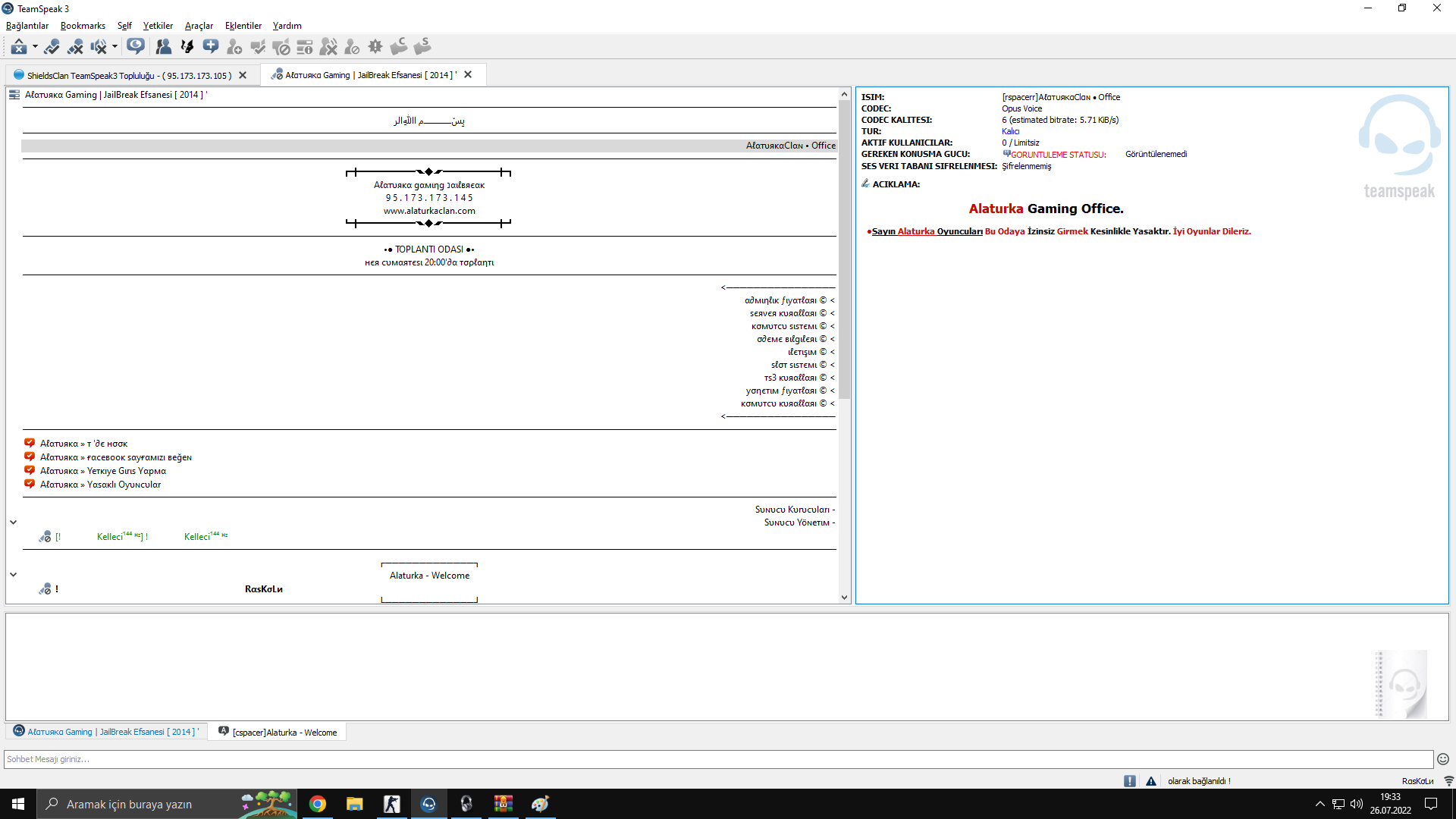Focus the 'Sohbet Mesajı giriniz' chat input
The image size is (1456, 819).
click(718, 759)
